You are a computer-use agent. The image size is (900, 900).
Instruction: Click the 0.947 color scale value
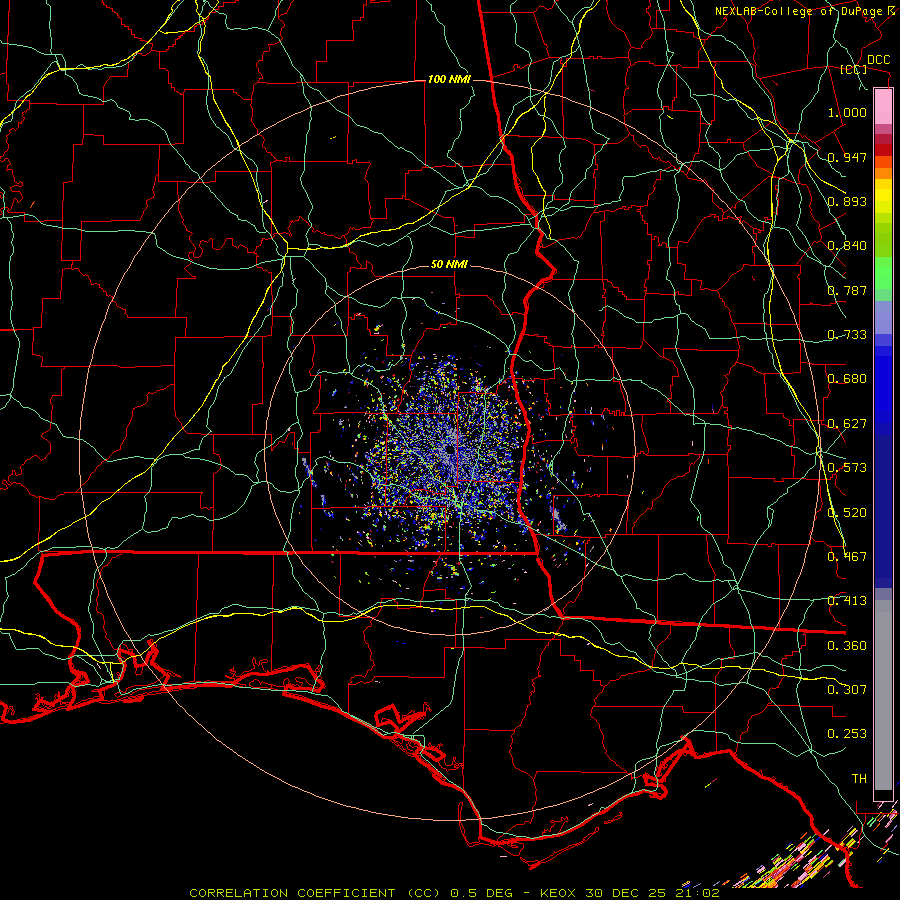coord(847,157)
